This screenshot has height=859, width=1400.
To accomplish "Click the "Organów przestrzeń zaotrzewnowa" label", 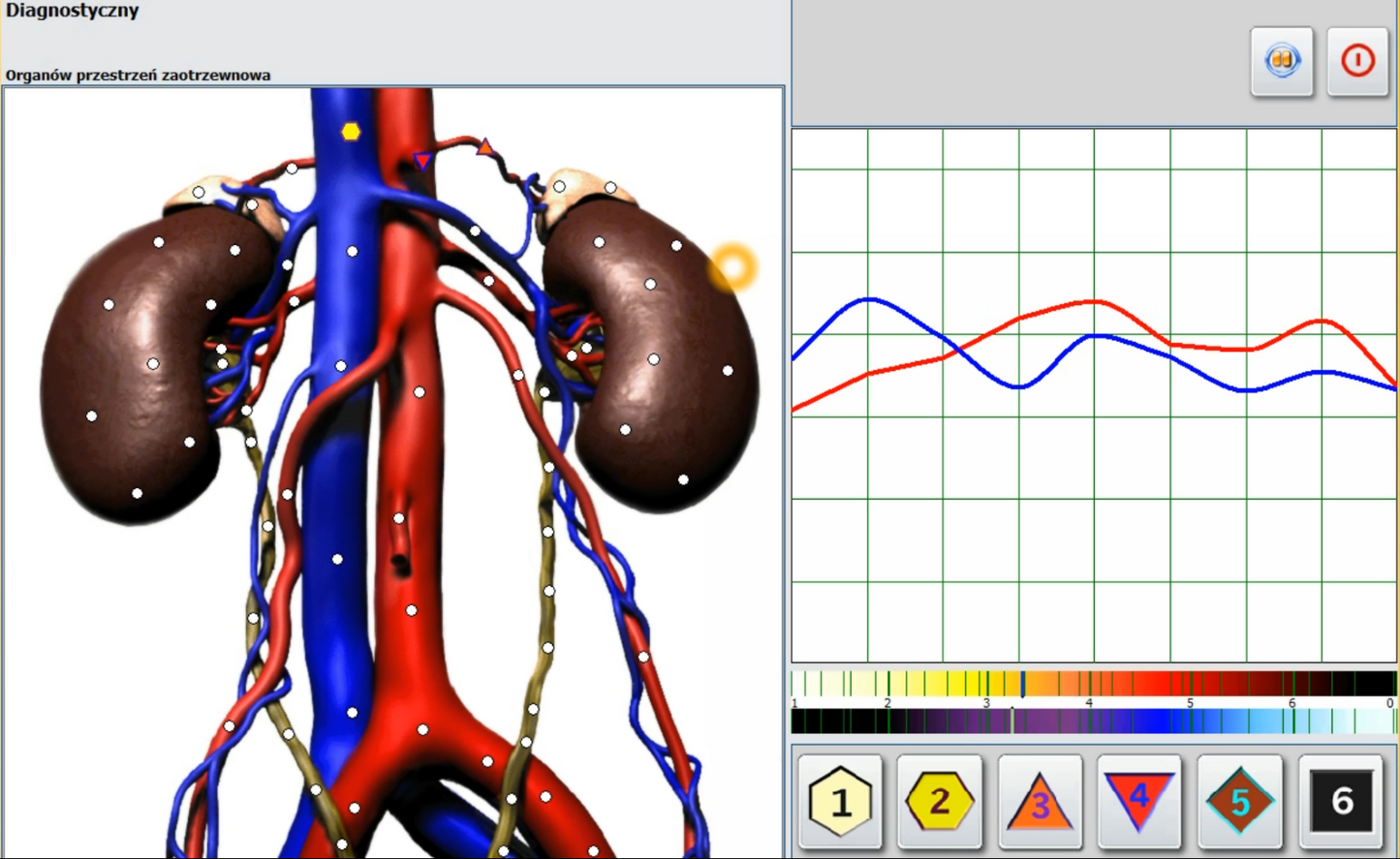I will tap(139, 75).
